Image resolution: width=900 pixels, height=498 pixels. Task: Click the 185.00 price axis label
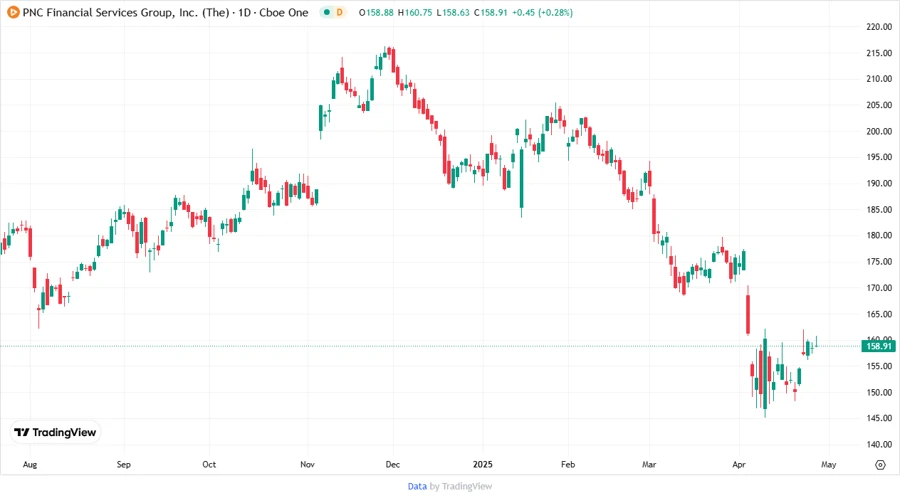(x=879, y=209)
